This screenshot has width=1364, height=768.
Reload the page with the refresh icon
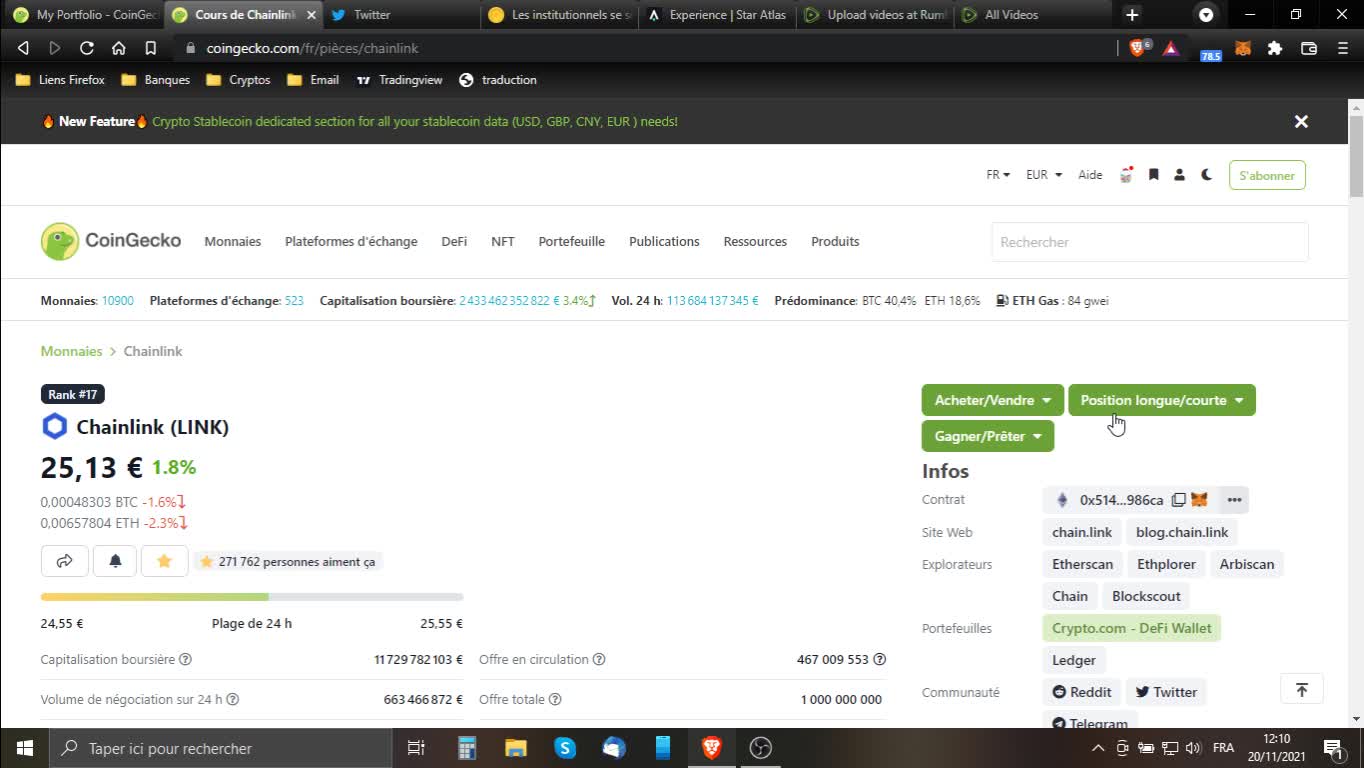point(87,48)
